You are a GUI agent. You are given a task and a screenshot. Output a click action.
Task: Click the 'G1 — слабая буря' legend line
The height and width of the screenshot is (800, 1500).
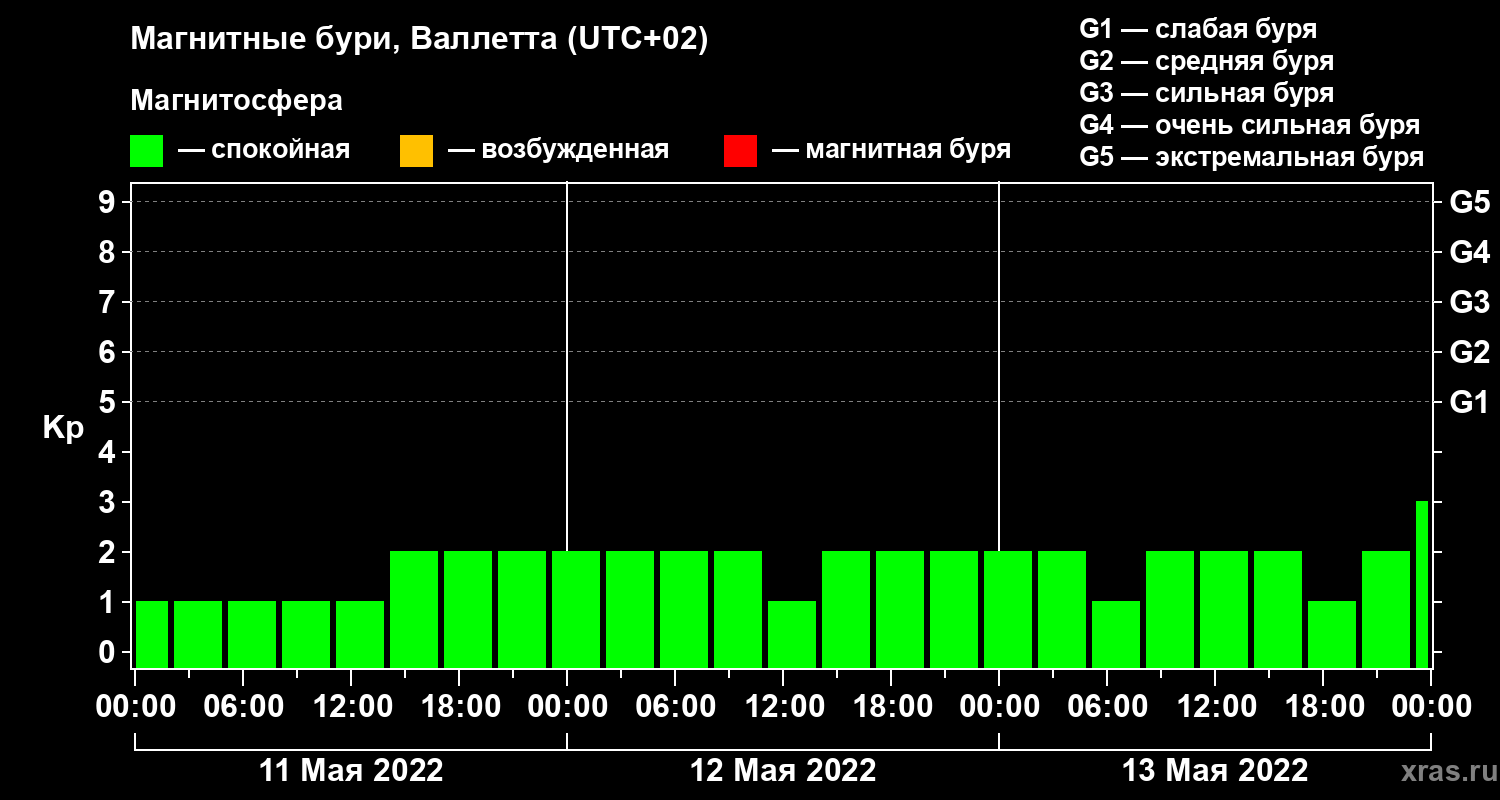click(1198, 29)
